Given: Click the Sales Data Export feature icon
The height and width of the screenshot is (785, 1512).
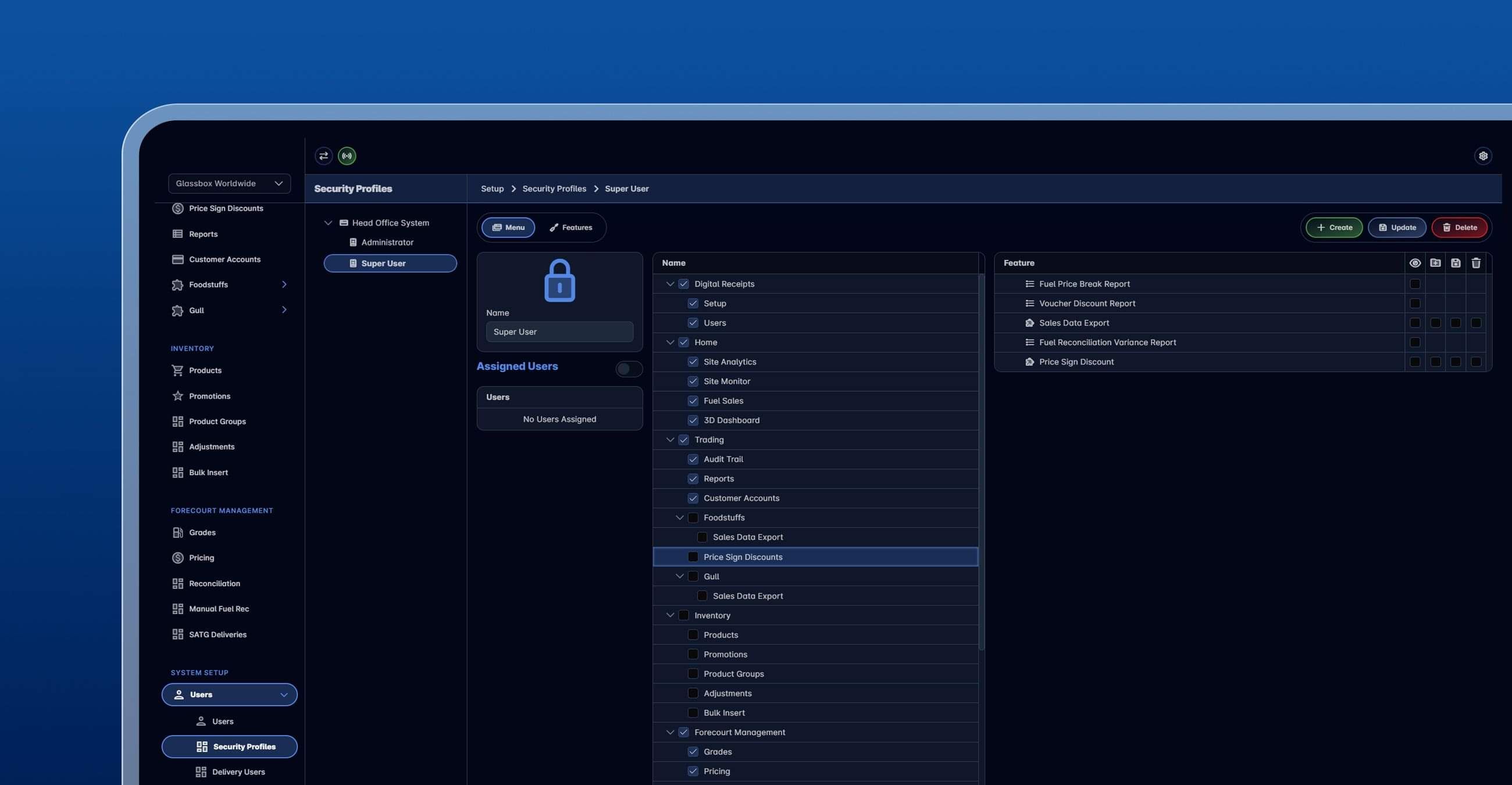Looking at the screenshot, I should (x=1029, y=323).
